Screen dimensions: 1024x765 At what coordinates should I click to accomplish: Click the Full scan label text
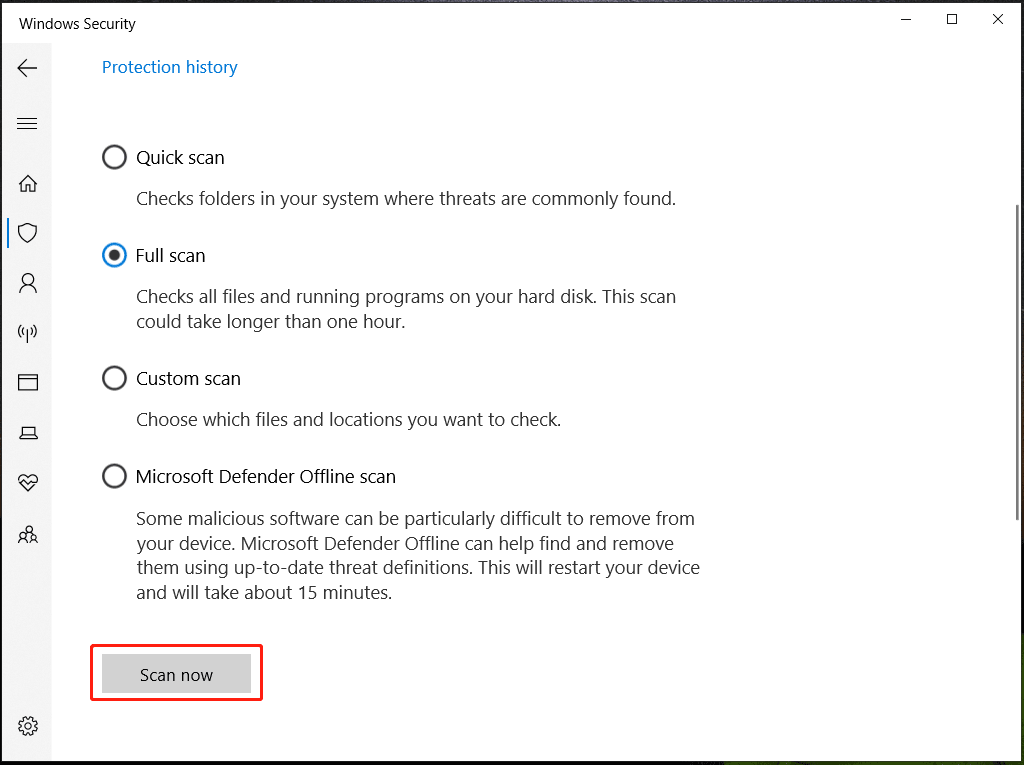pos(171,255)
